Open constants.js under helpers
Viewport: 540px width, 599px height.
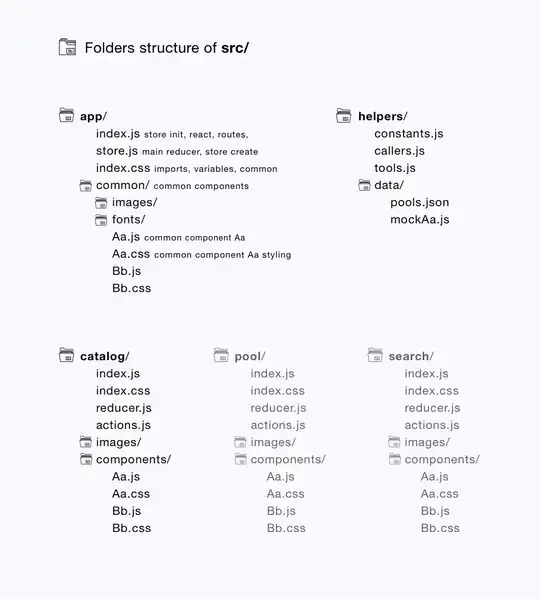[409, 134]
